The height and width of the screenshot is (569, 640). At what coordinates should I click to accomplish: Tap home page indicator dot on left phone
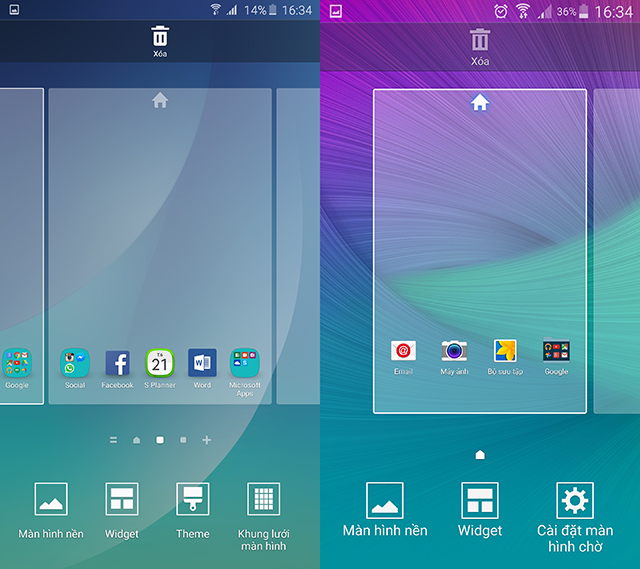tap(137, 440)
